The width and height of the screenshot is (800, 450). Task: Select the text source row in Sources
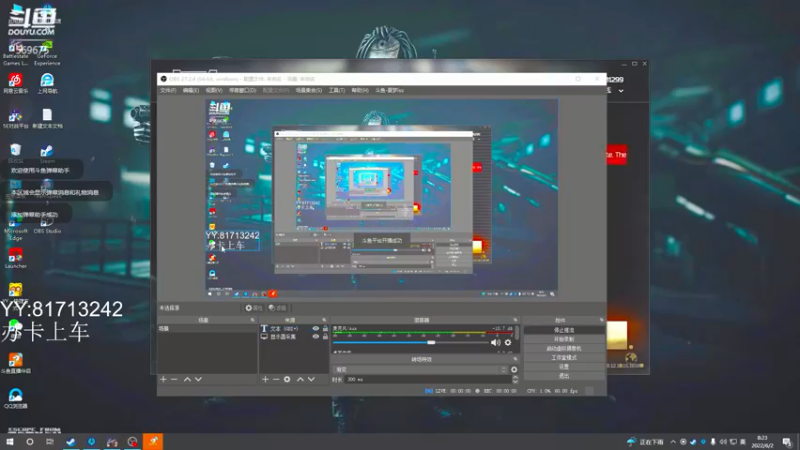click(294, 329)
